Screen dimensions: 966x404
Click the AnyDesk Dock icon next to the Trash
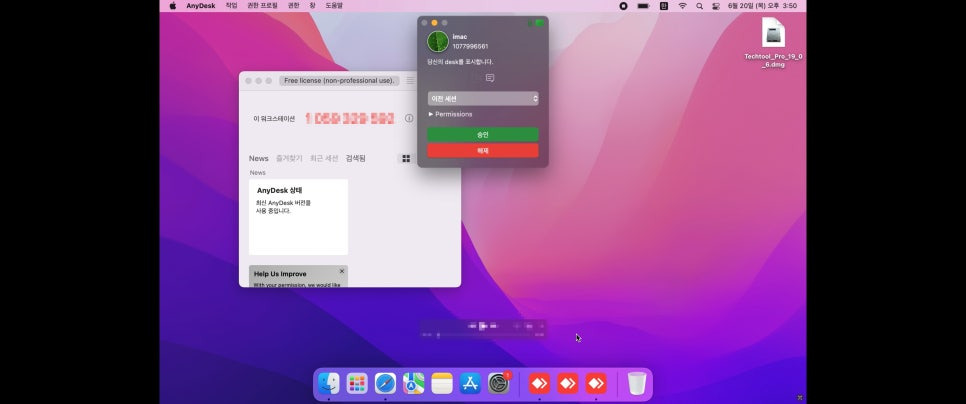click(x=596, y=384)
